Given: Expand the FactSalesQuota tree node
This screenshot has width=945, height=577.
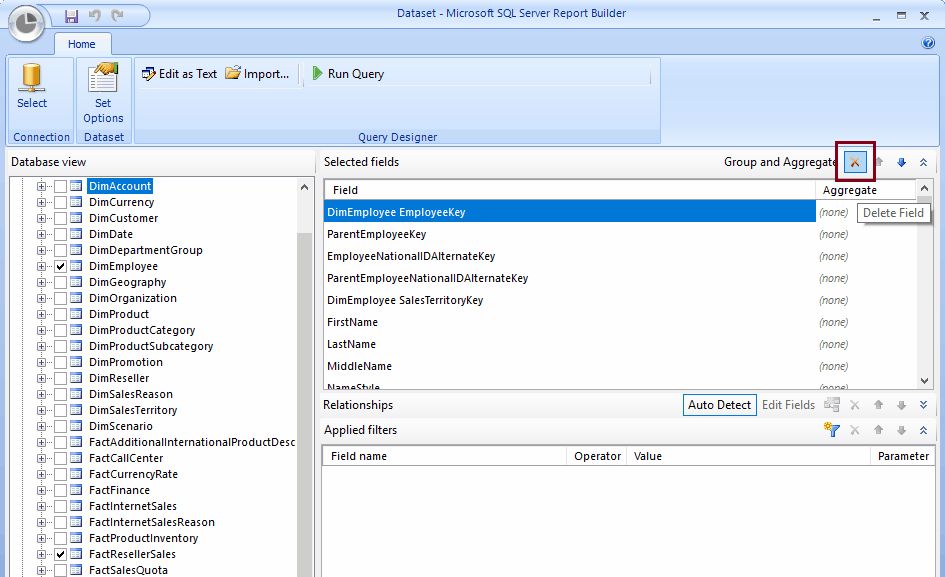Looking at the screenshot, I should tap(41, 570).
